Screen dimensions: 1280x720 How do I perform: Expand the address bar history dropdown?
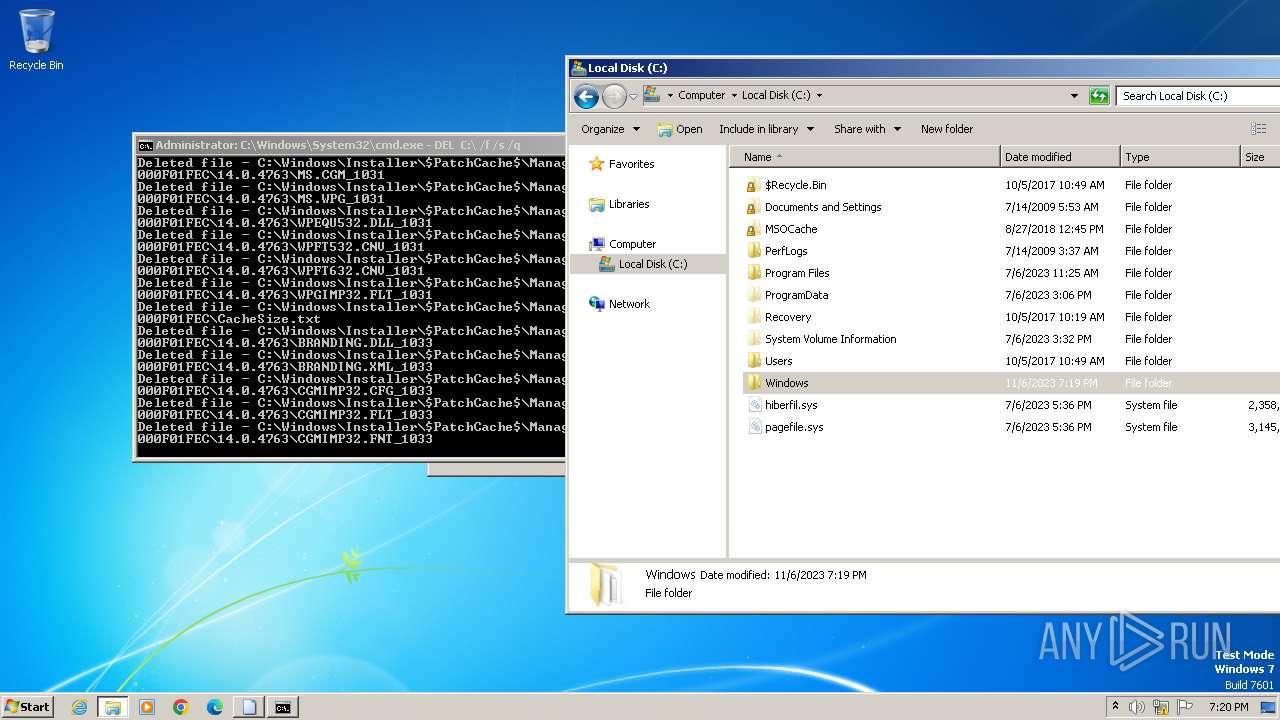[1074, 96]
